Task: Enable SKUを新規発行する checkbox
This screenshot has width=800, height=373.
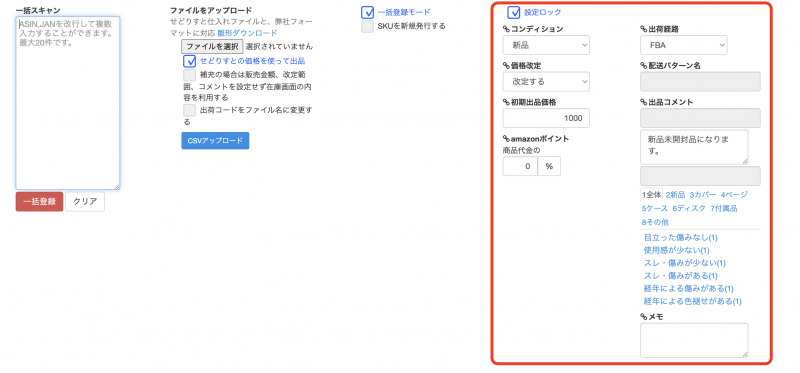Action: pos(367,26)
